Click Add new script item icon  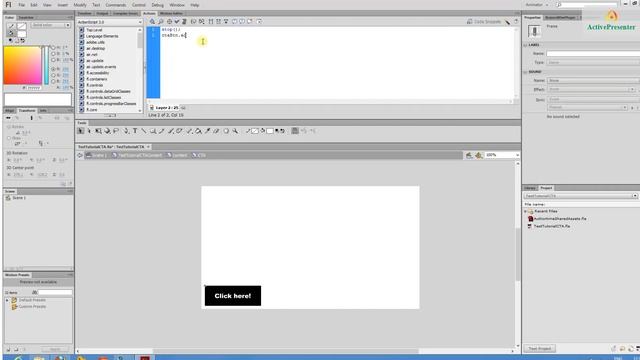coord(152,22)
